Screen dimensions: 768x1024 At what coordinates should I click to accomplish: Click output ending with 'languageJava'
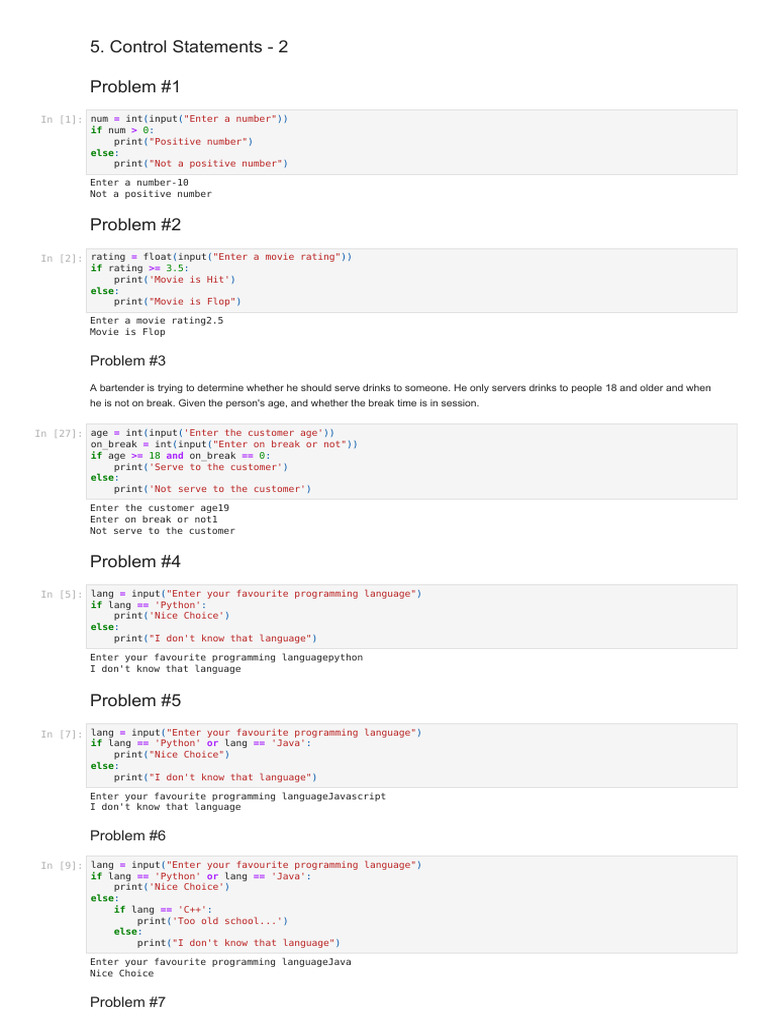point(221,962)
